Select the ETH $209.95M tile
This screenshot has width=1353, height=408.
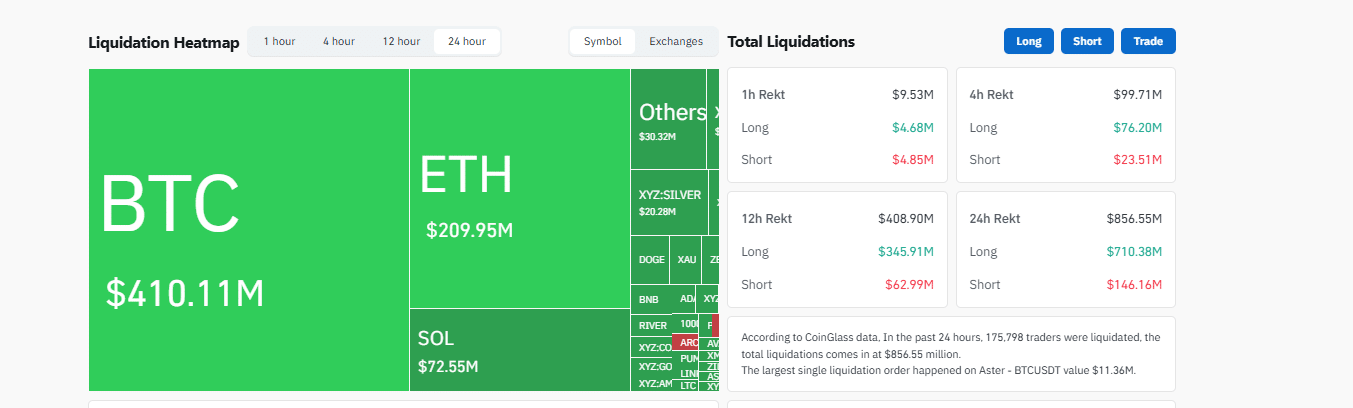pyautogui.click(x=519, y=188)
